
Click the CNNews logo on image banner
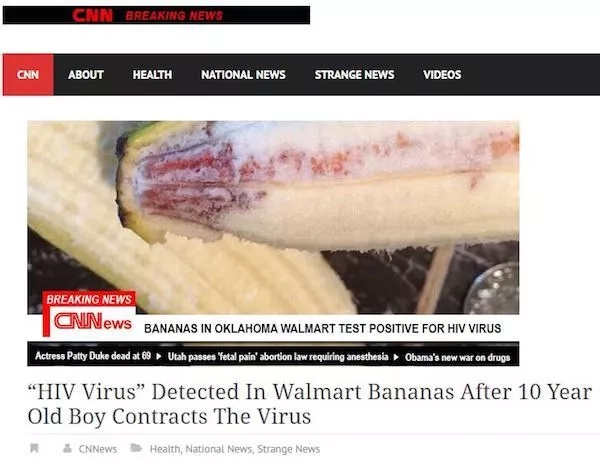(93, 321)
